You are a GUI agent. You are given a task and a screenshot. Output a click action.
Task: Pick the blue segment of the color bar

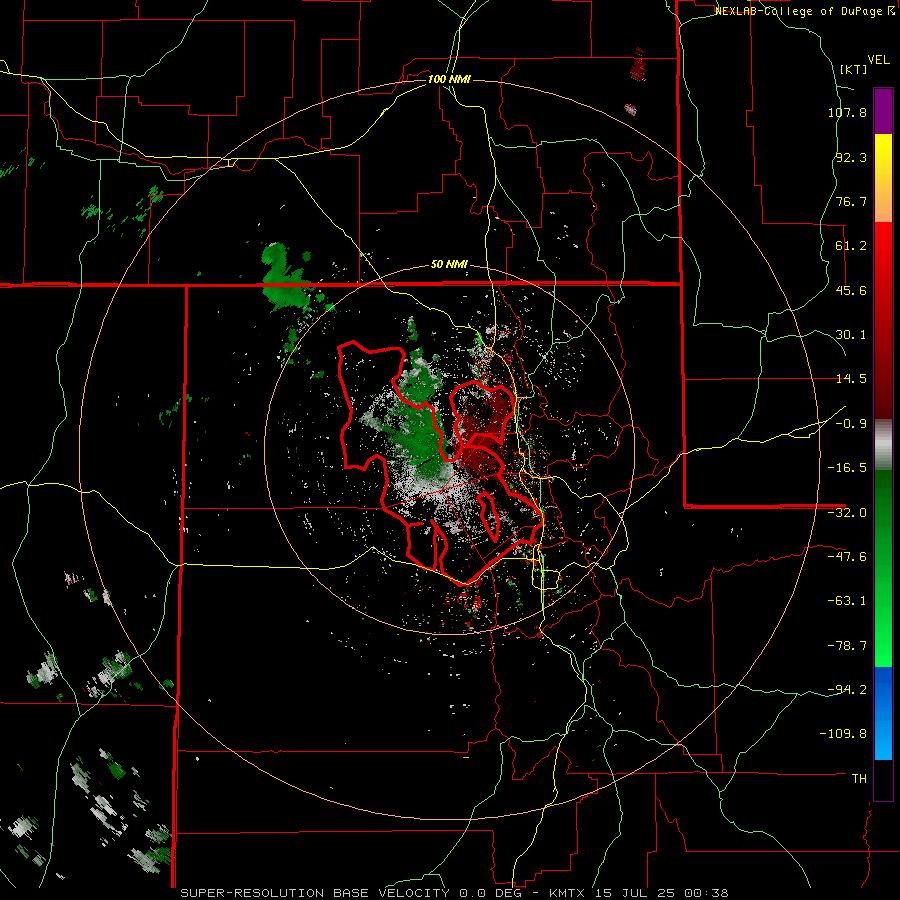point(883,713)
